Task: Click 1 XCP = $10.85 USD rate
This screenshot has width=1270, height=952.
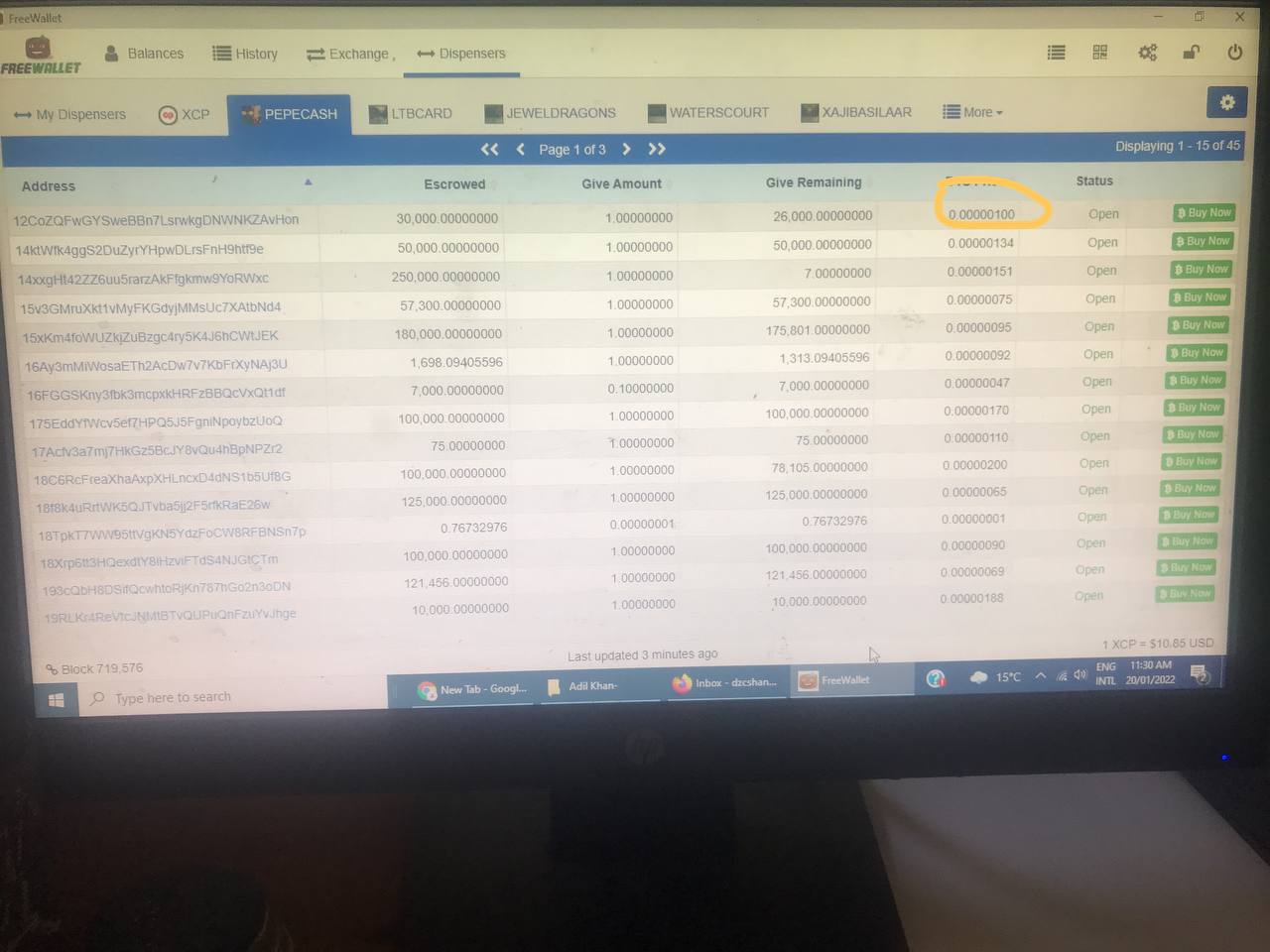Action: click(1158, 644)
